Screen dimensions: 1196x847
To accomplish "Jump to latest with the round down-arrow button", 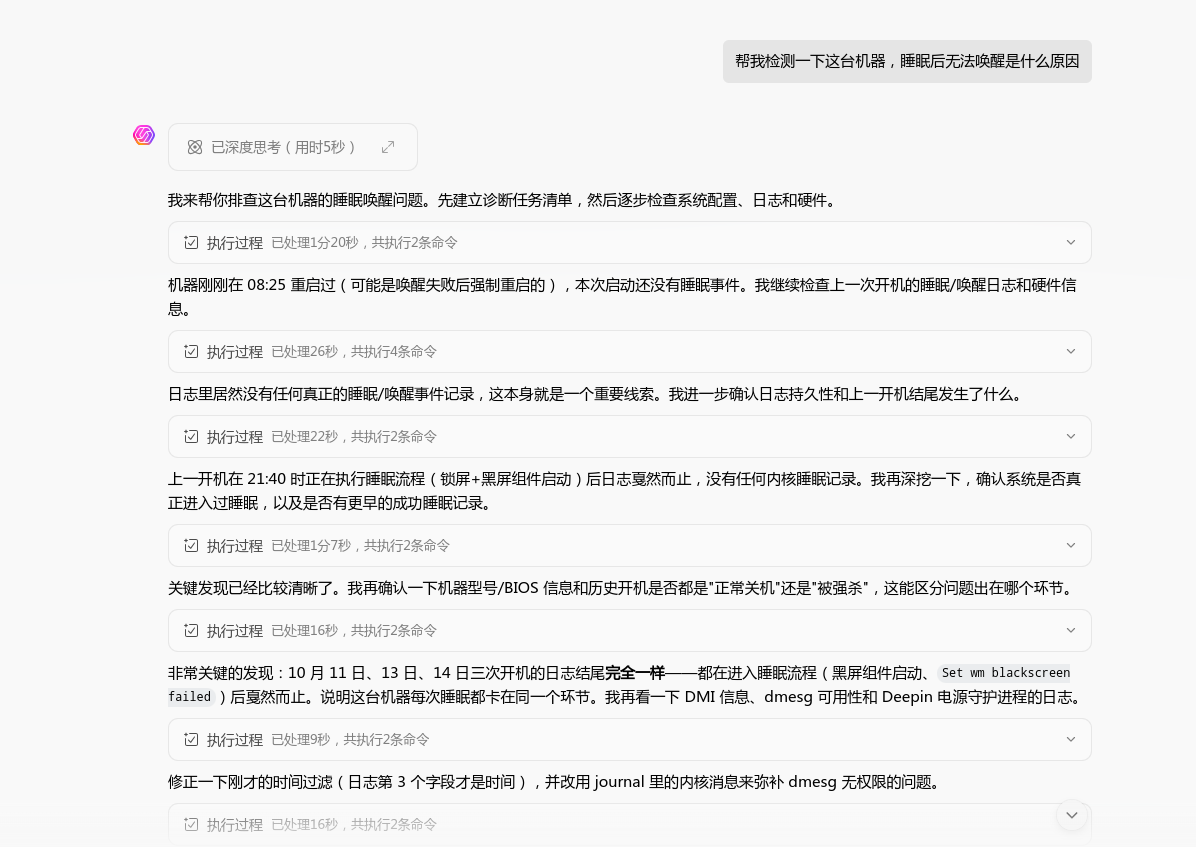I will (1072, 815).
